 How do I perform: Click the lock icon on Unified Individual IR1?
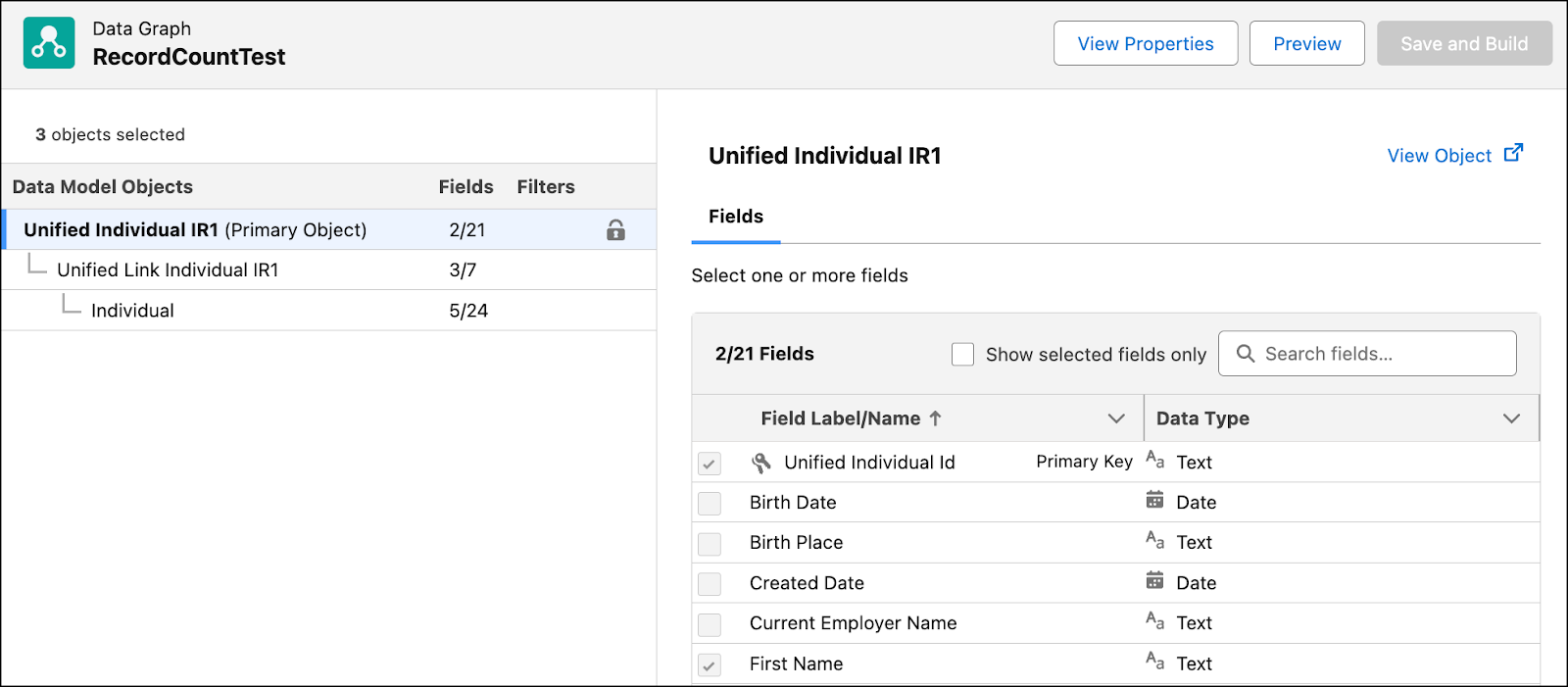(x=615, y=230)
